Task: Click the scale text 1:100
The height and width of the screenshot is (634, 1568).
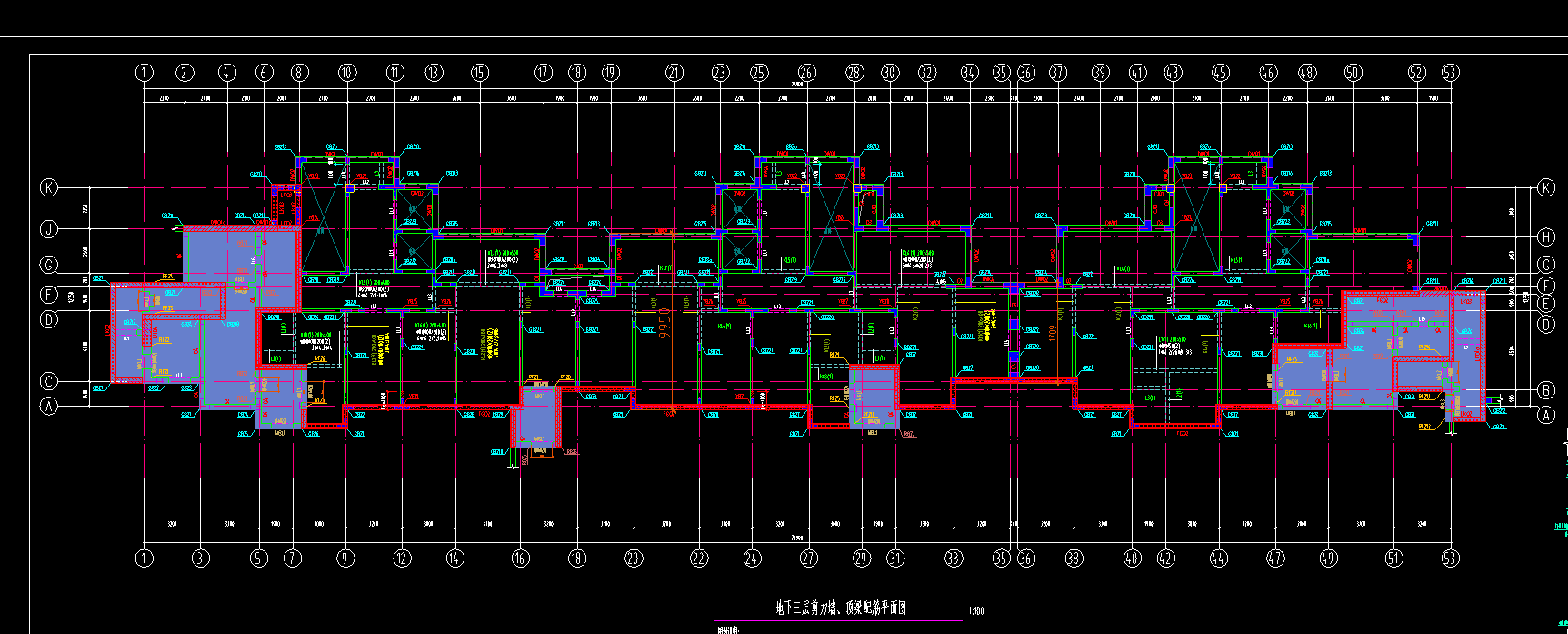Action: tap(976, 611)
